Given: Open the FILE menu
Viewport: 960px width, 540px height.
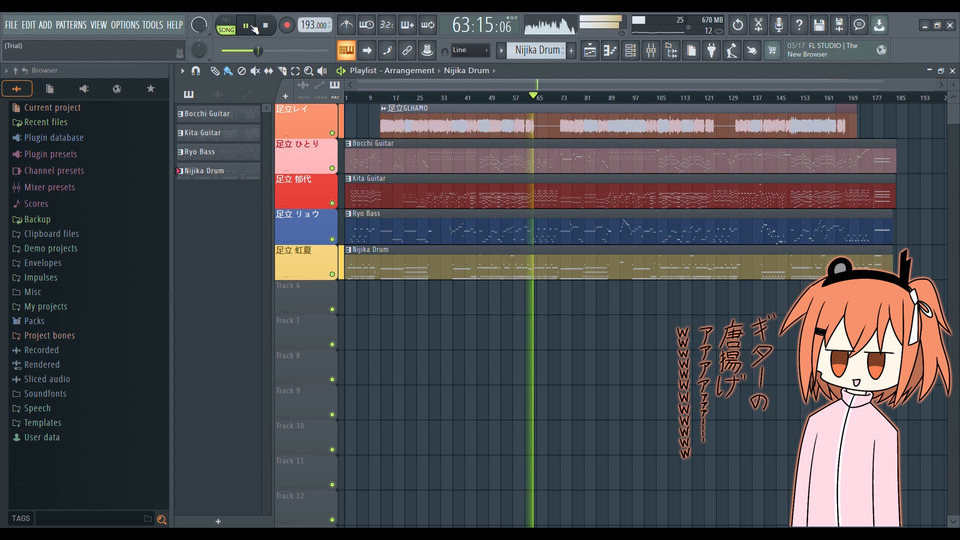Looking at the screenshot, I should [x=11, y=25].
